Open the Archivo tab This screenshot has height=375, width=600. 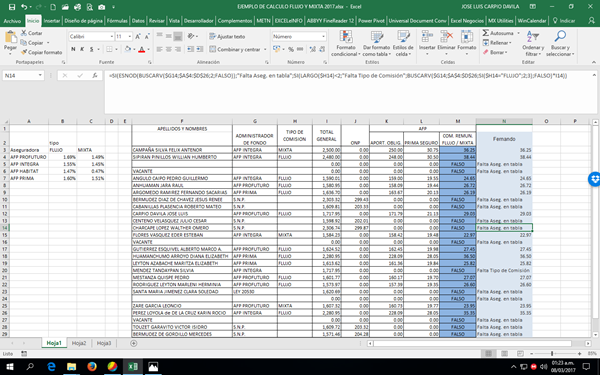pyautogui.click(x=12, y=21)
